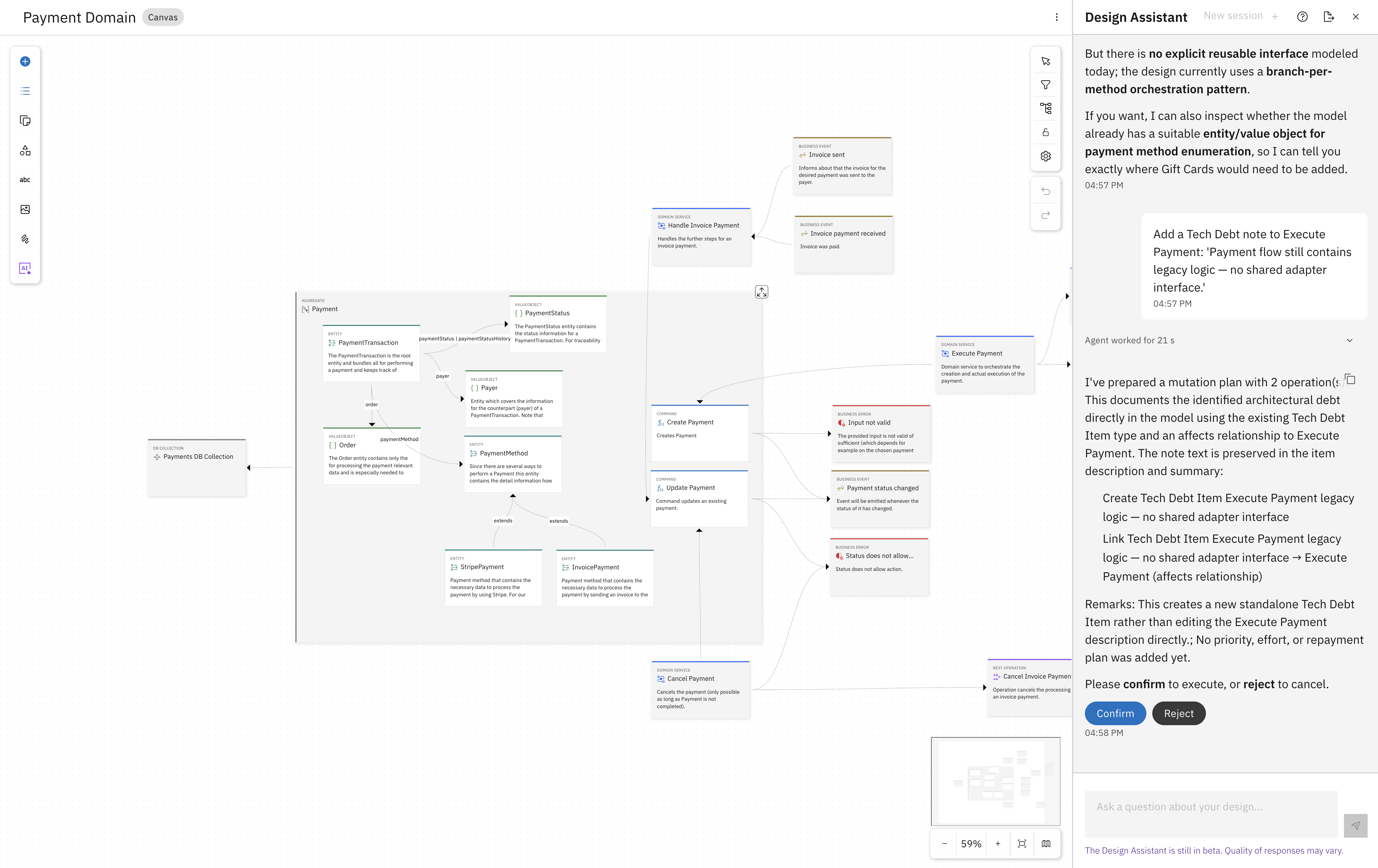Open the hierarchy tree view tool
Screen dimensions: 1378x868
1045,108
